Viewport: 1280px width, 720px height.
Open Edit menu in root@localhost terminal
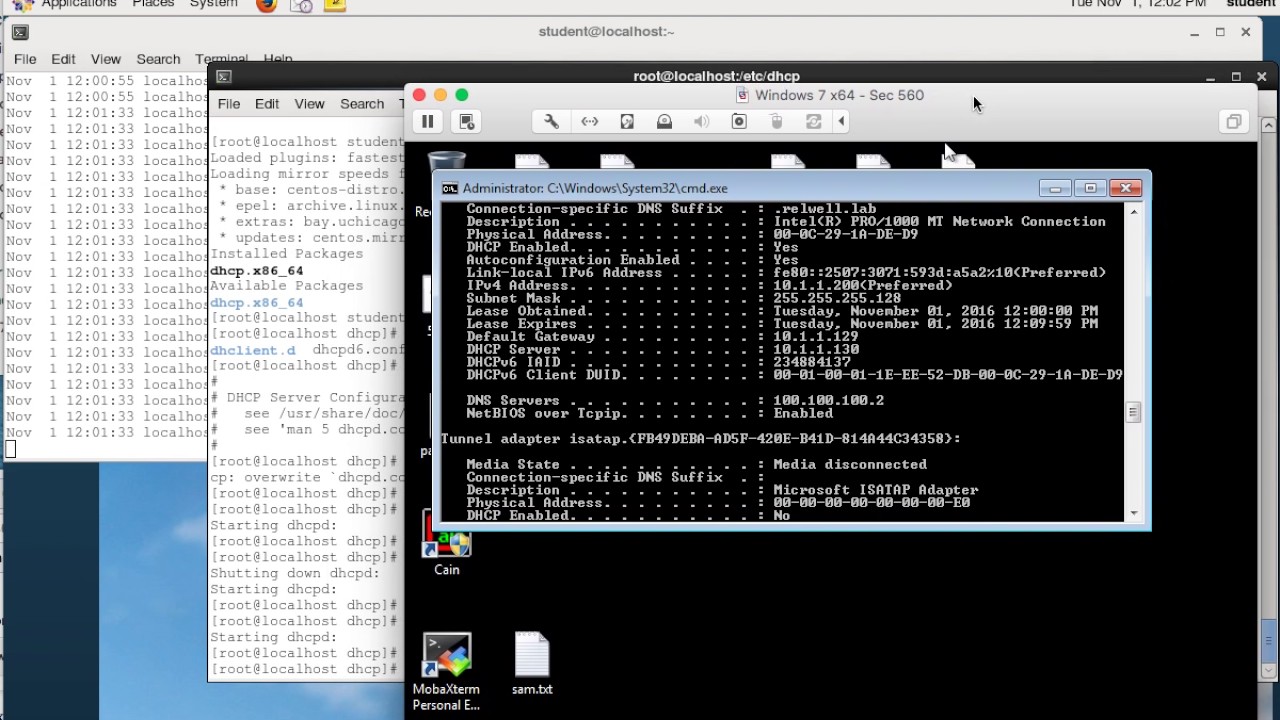(267, 104)
